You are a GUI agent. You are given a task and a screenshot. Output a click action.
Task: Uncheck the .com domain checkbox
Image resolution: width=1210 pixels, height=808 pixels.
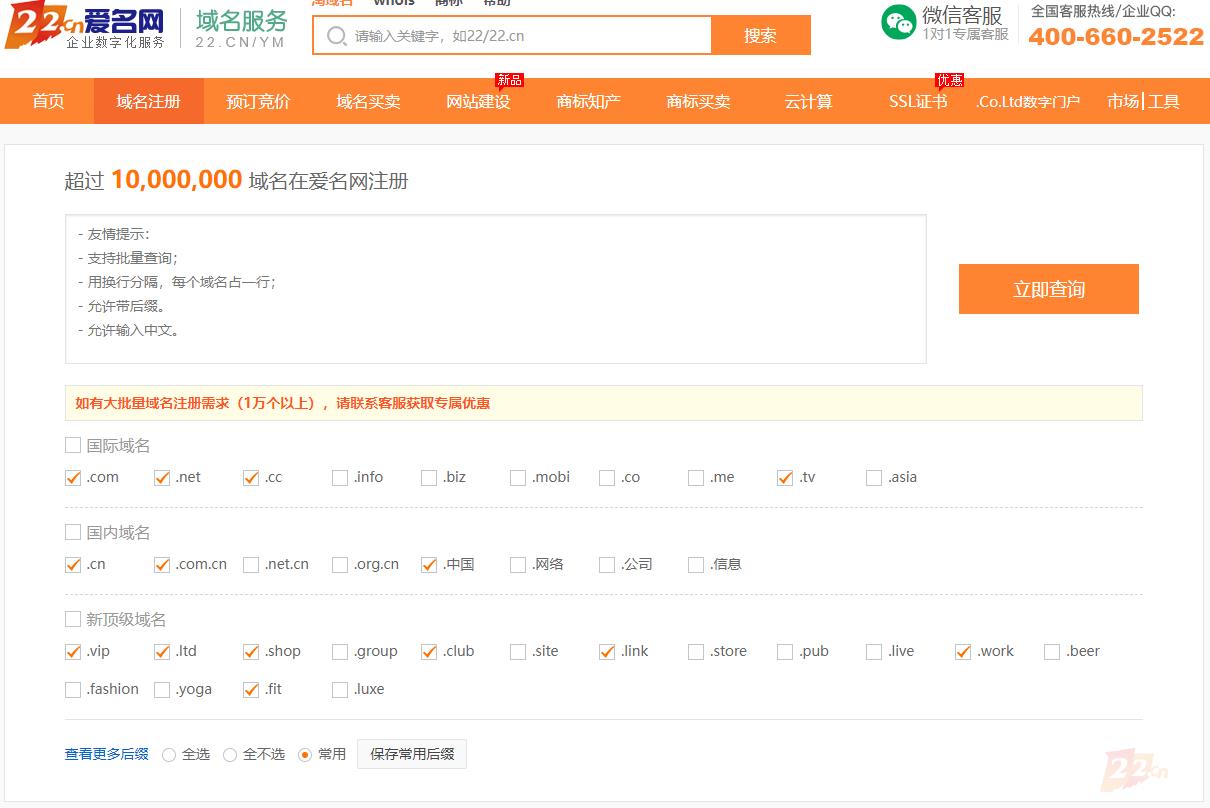73,478
